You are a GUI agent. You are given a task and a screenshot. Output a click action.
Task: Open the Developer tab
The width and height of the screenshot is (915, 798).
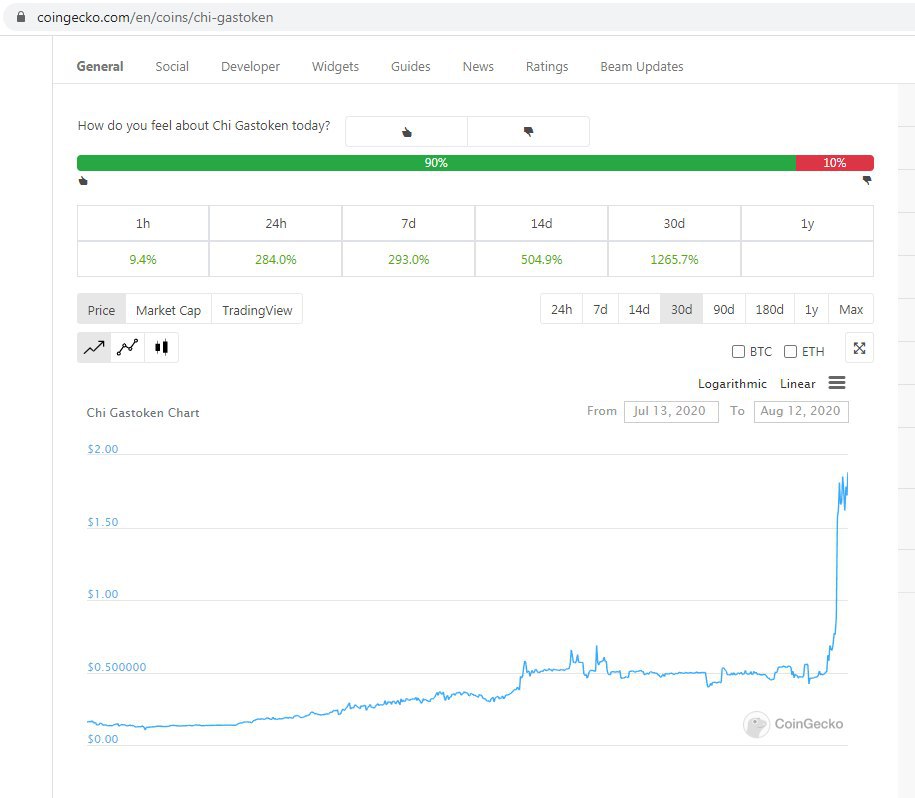click(250, 66)
